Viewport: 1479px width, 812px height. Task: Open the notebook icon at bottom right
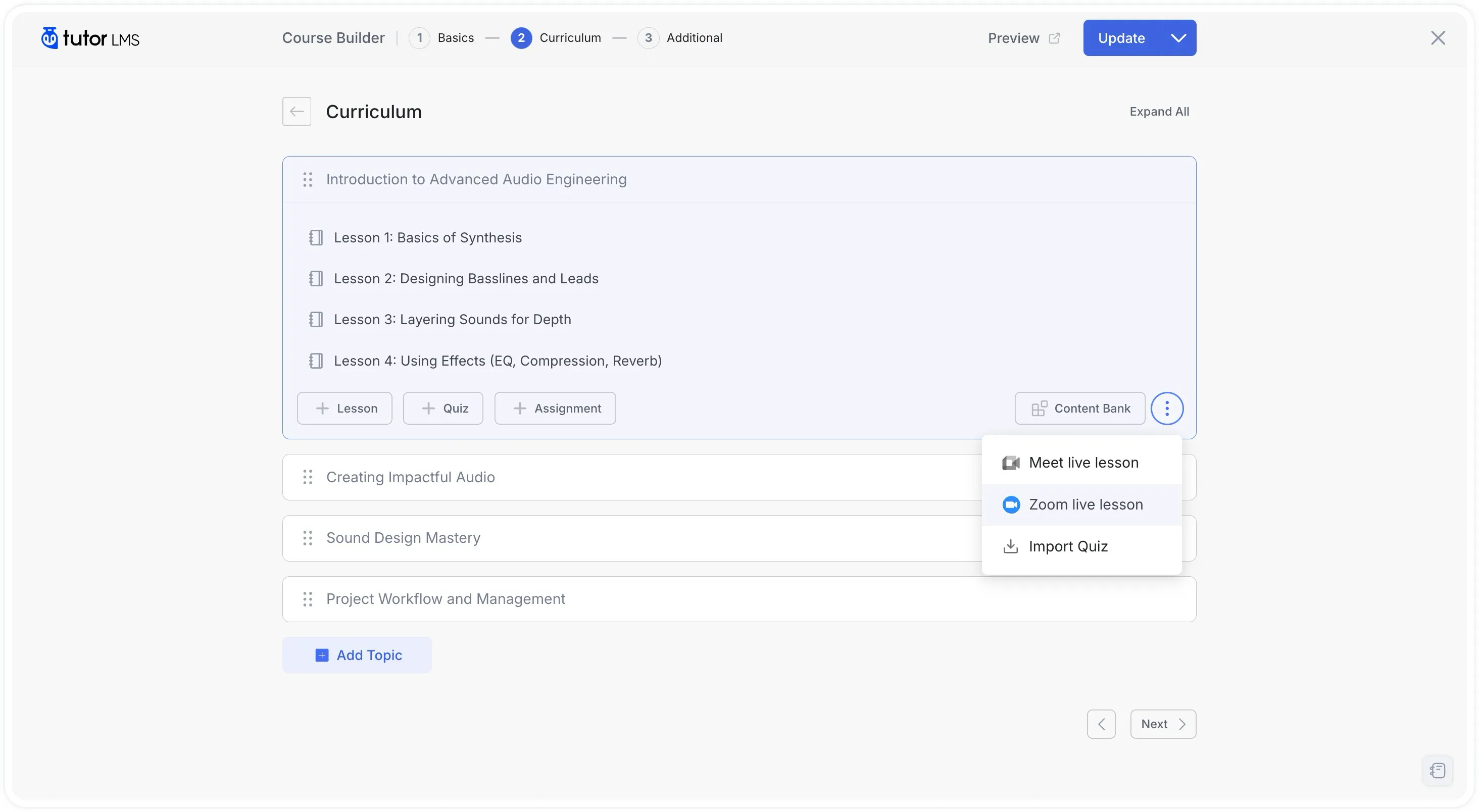click(1438, 770)
